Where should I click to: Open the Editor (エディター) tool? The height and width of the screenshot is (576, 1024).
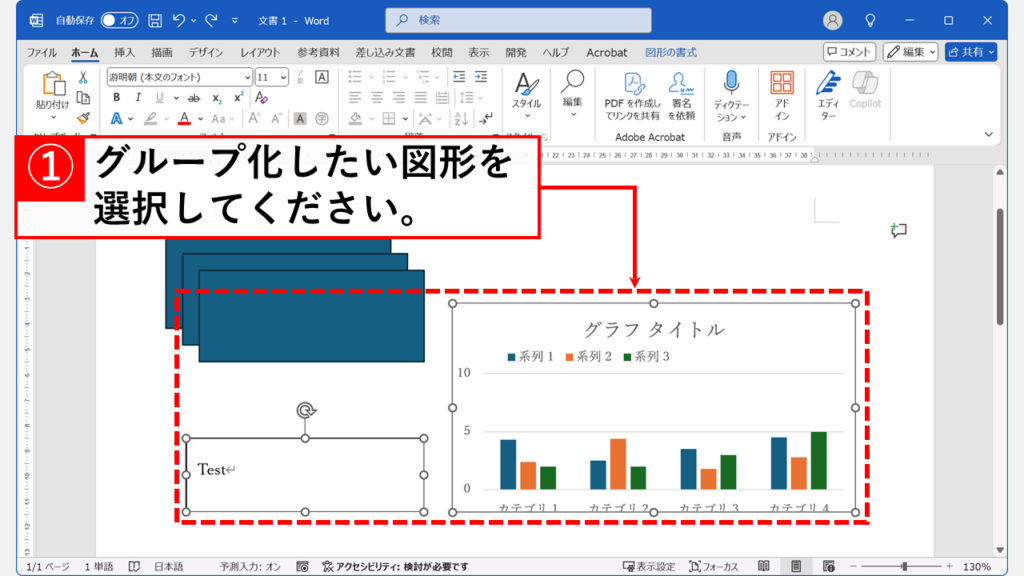click(828, 95)
